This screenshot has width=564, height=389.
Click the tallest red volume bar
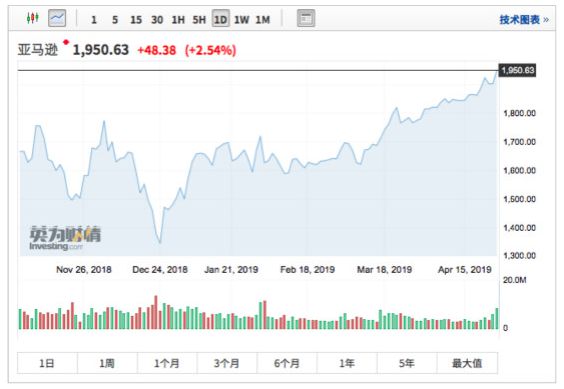156,312
